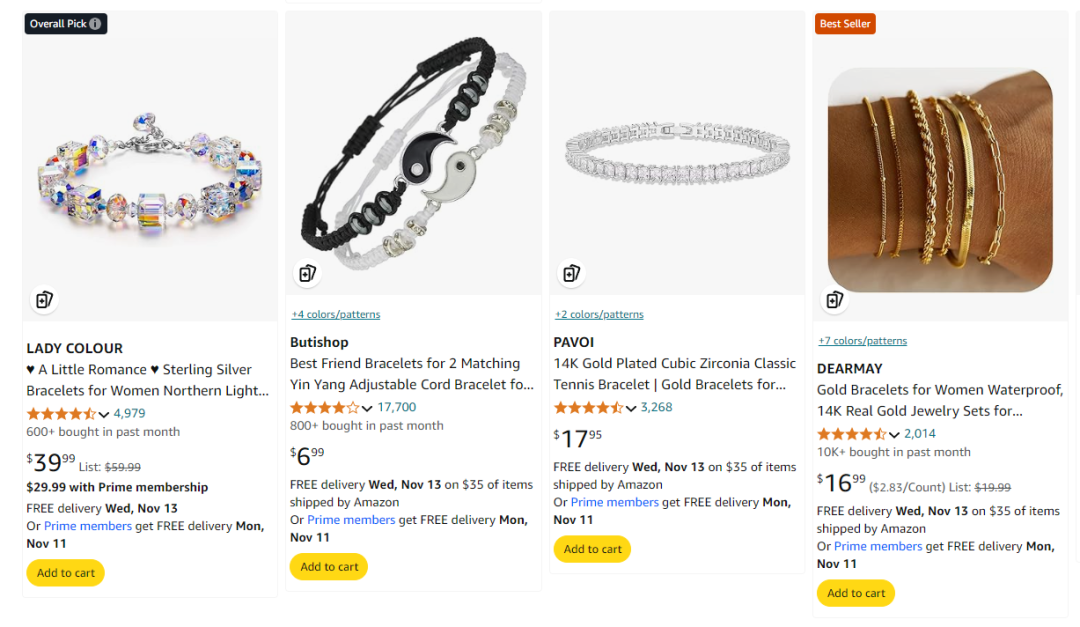
Task: Expand rating chevron for DEARMAY gold bracelets
Action: tap(894, 434)
